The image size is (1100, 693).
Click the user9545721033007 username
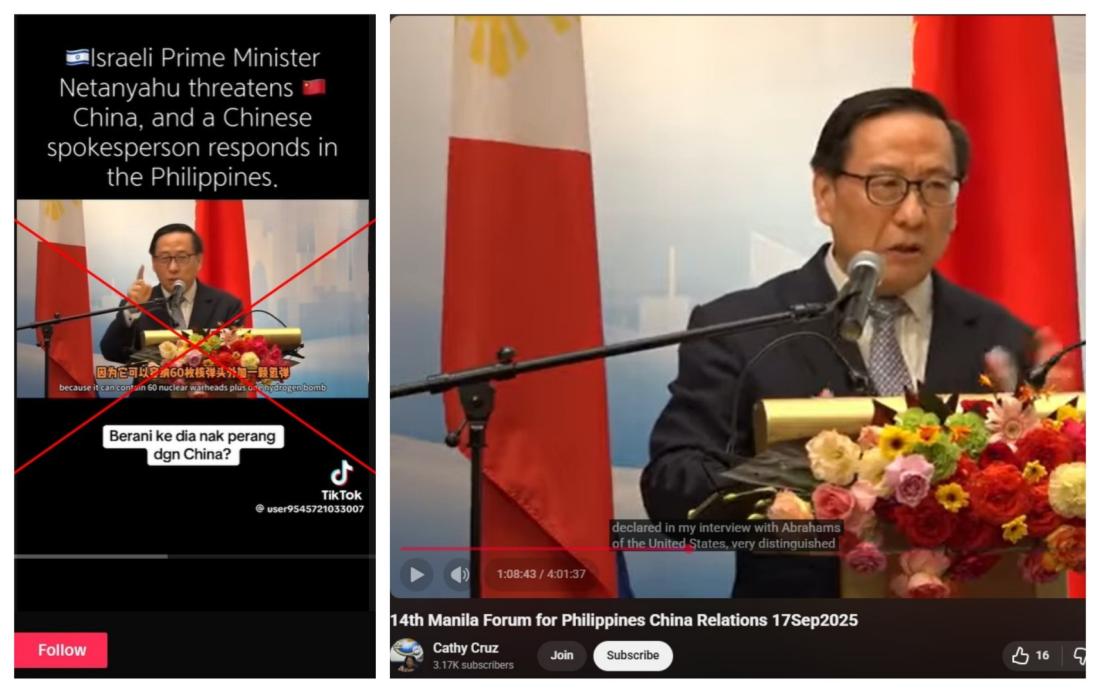[309, 509]
